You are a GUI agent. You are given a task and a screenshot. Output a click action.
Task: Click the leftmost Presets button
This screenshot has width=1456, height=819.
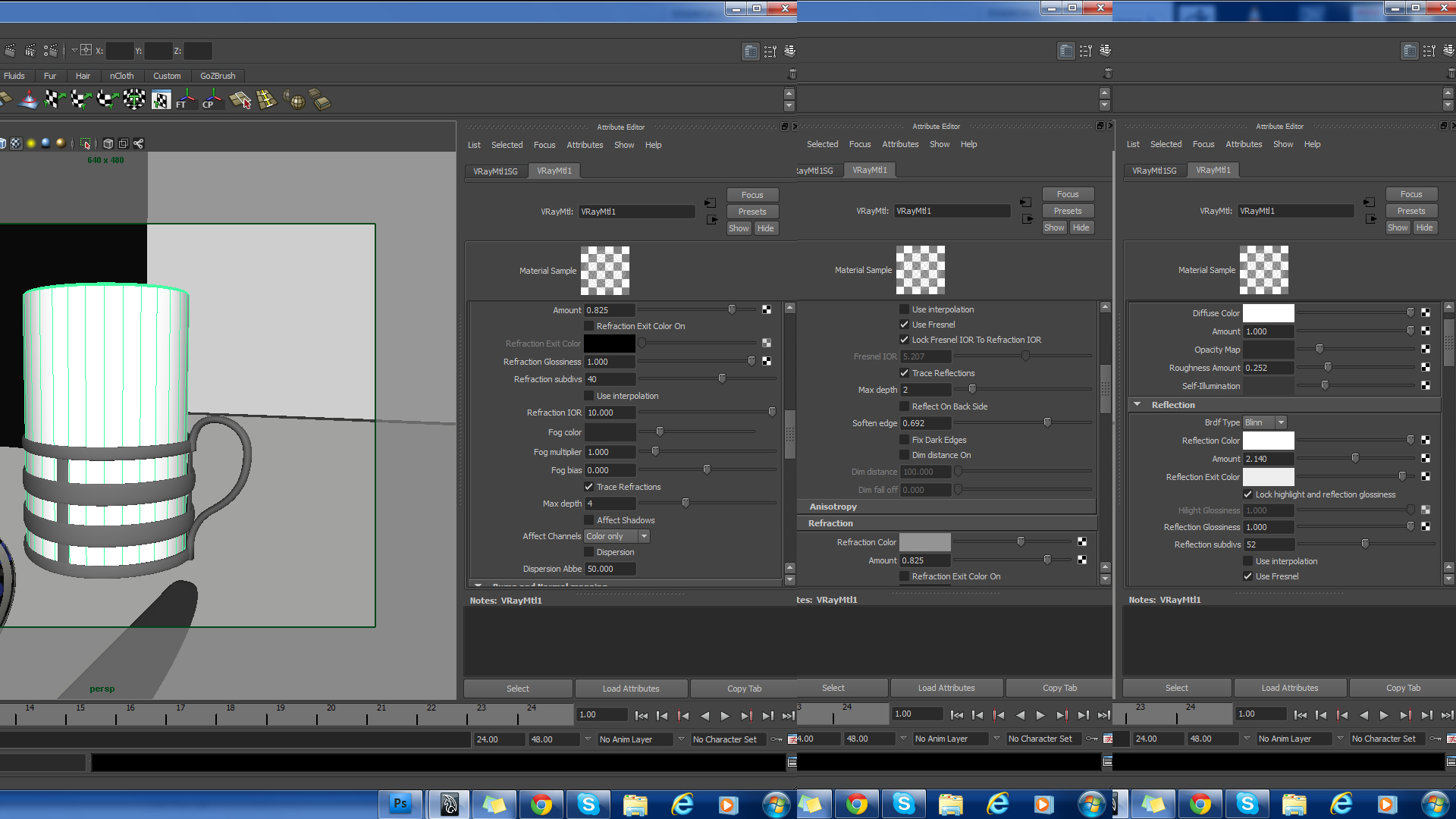coord(752,212)
